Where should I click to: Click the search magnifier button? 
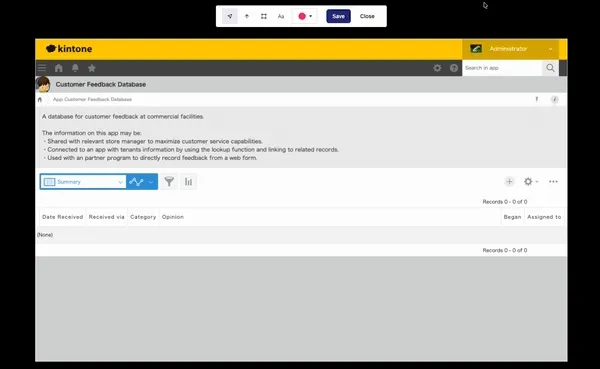point(550,68)
